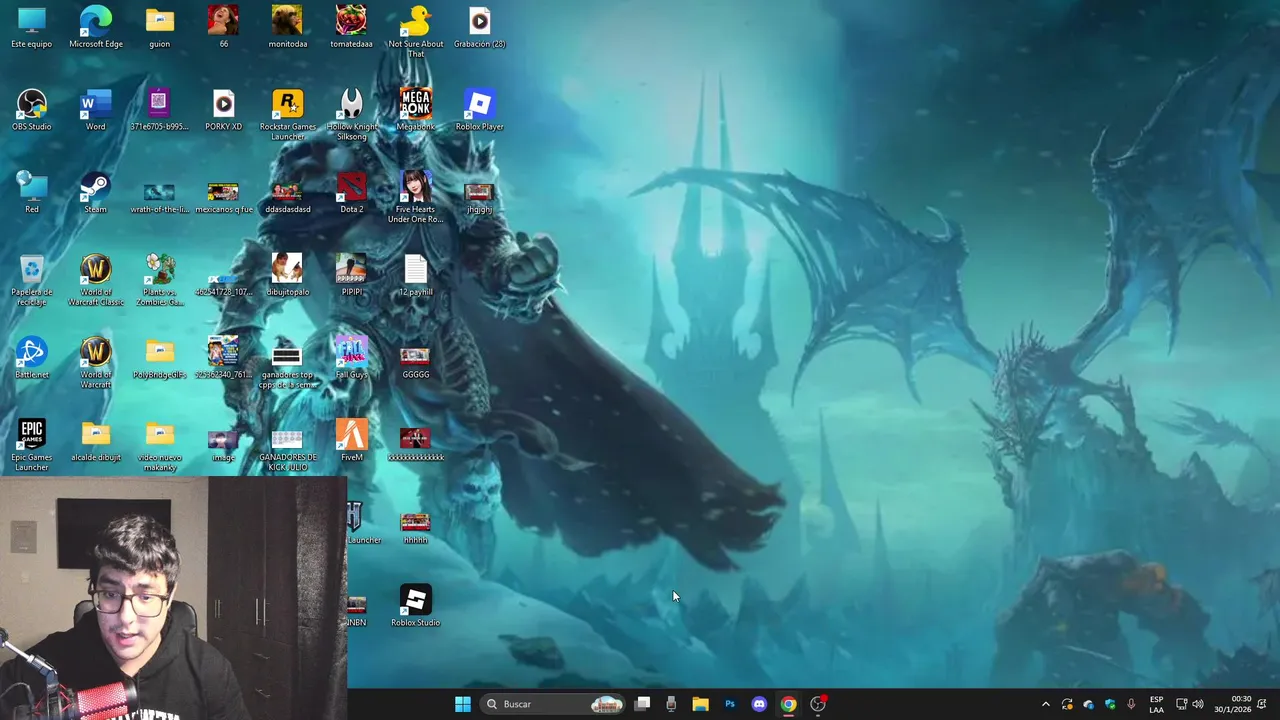Open Discord from the taskbar
Viewport: 1280px width, 720px height.
click(x=759, y=704)
